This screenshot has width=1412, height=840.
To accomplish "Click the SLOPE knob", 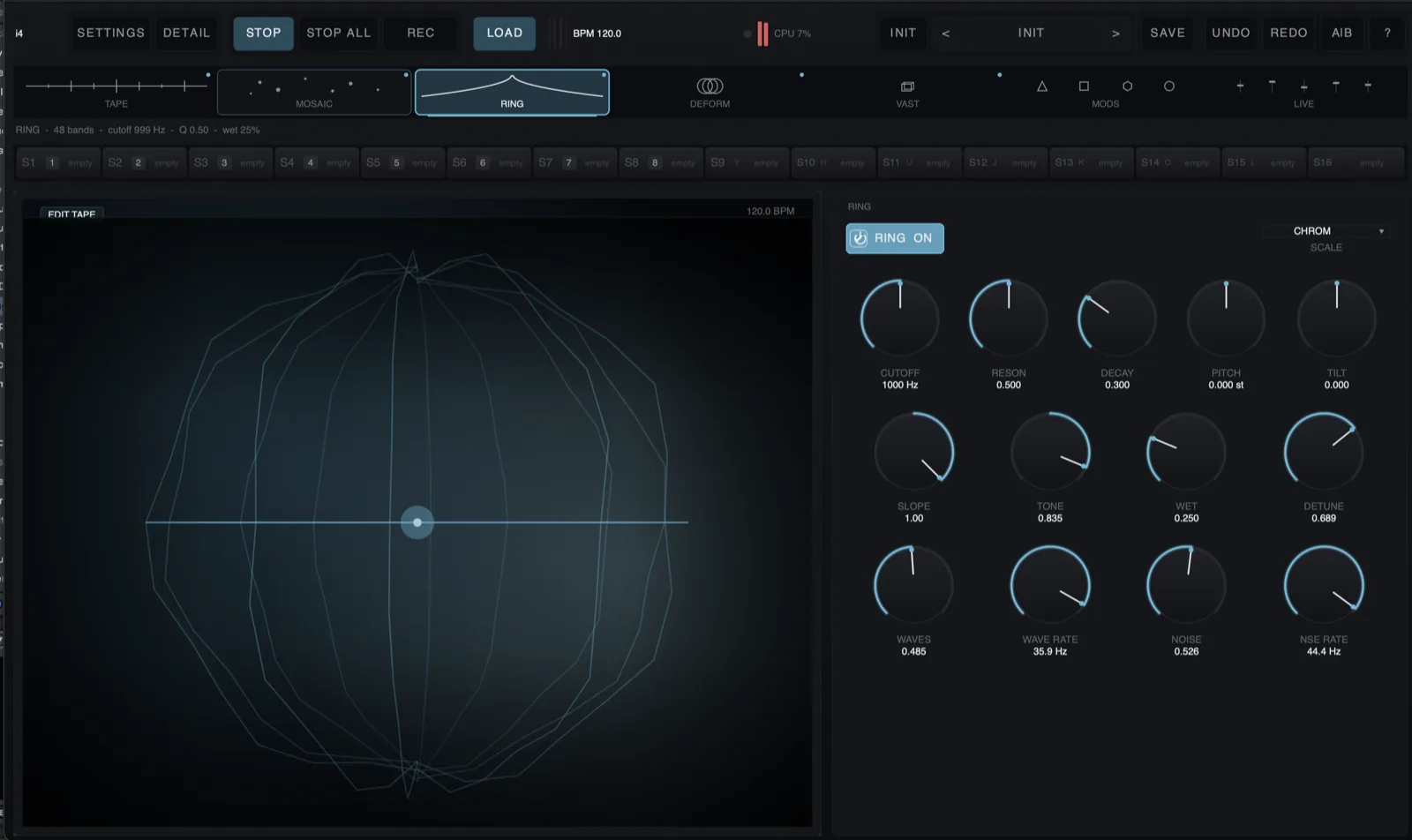I will (x=913, y=452).
